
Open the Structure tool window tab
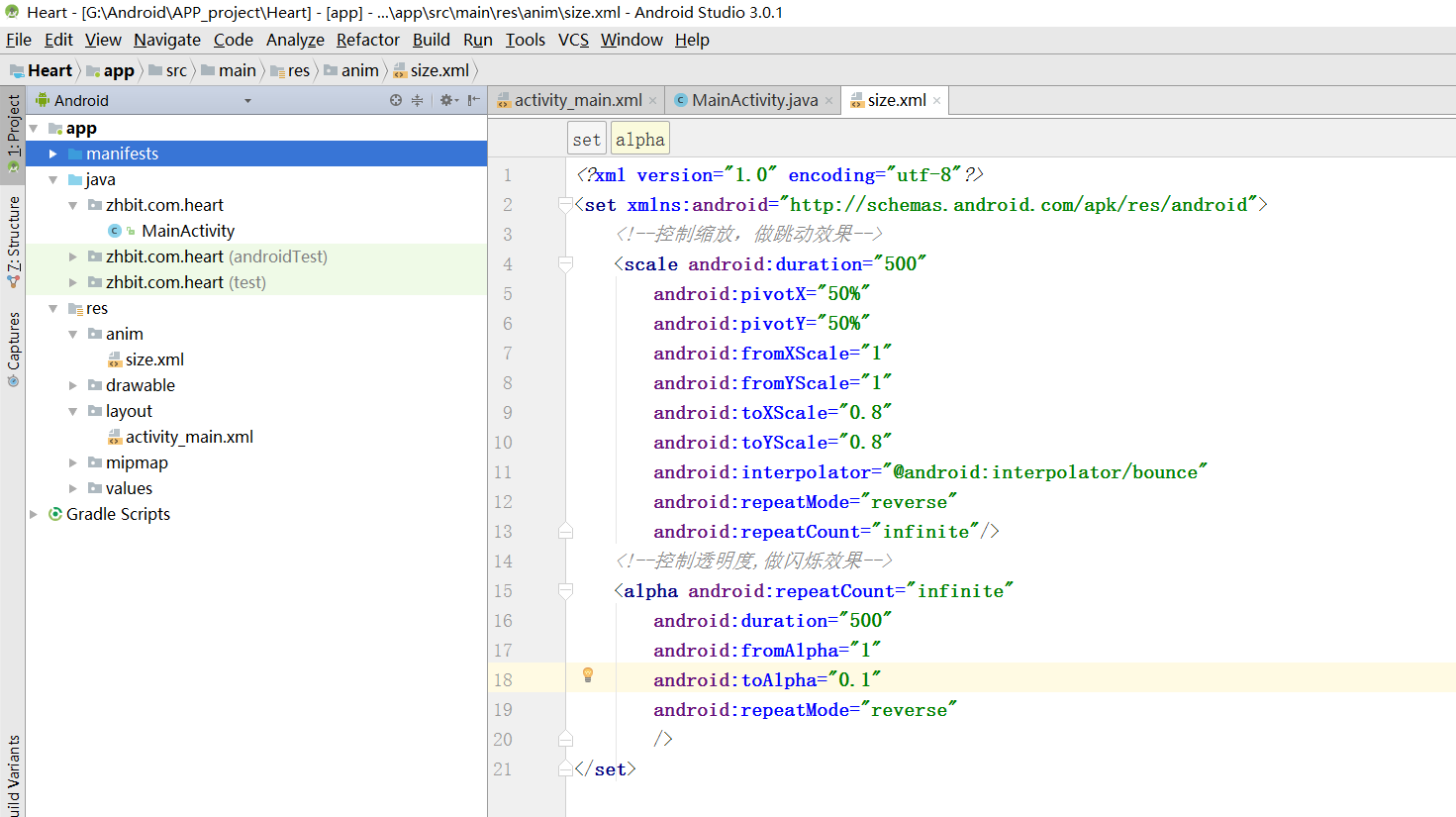[x=13, y=242]
